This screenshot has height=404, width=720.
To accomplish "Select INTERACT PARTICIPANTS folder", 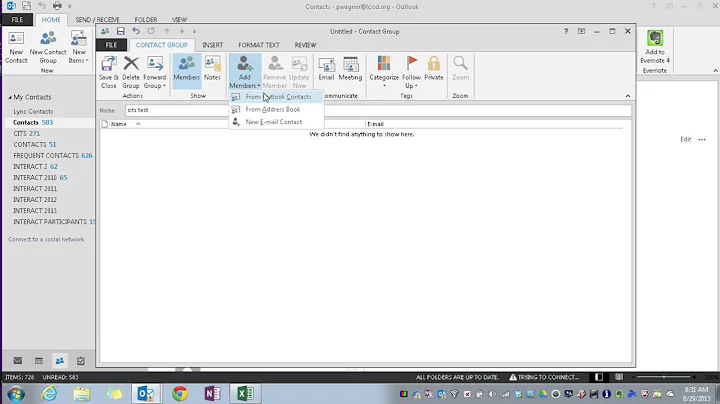I will [54, 222].
